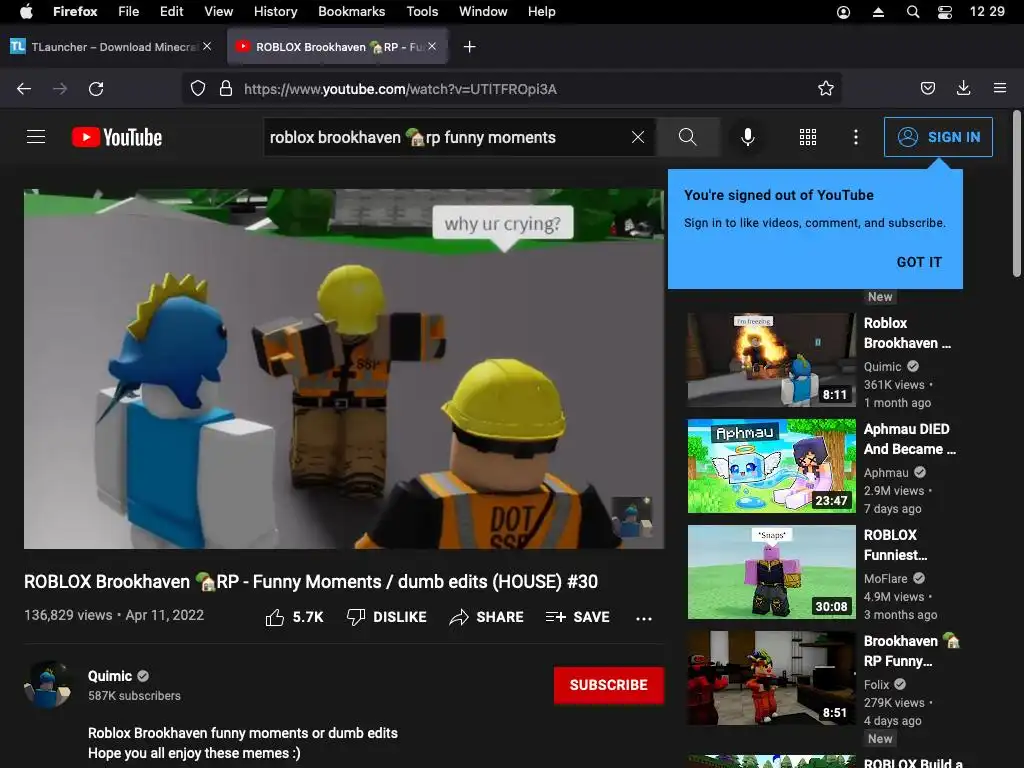1024x768 pixels.
Task: Close the ROBLOX Brookhaven YouTube tab
Action: [432, 46]
